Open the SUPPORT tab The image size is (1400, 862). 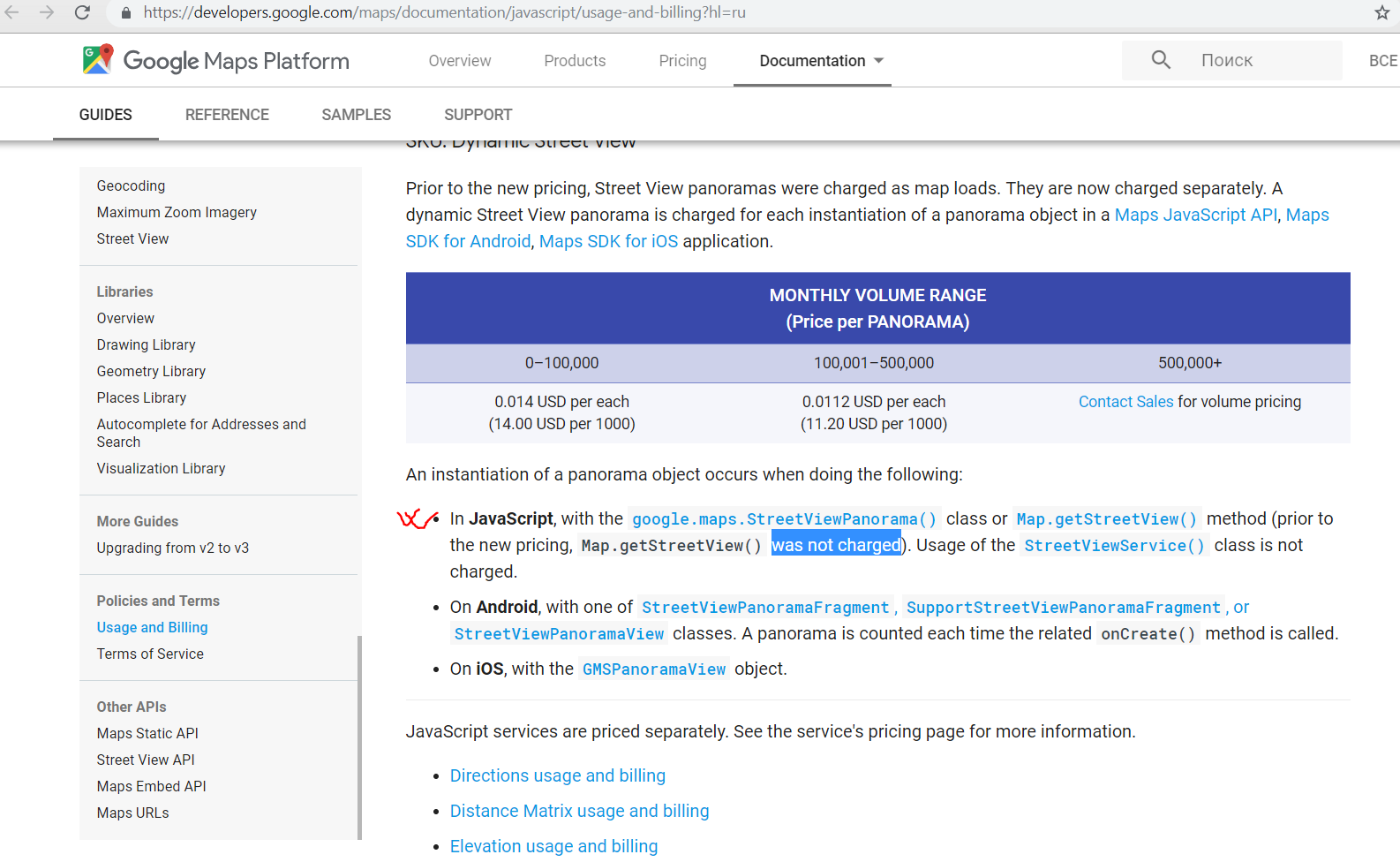pos(478,115)
